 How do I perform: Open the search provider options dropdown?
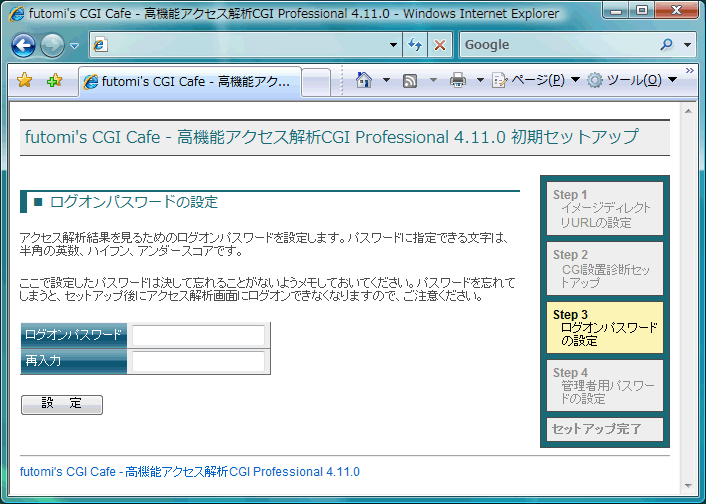click(x=688, y=45)
